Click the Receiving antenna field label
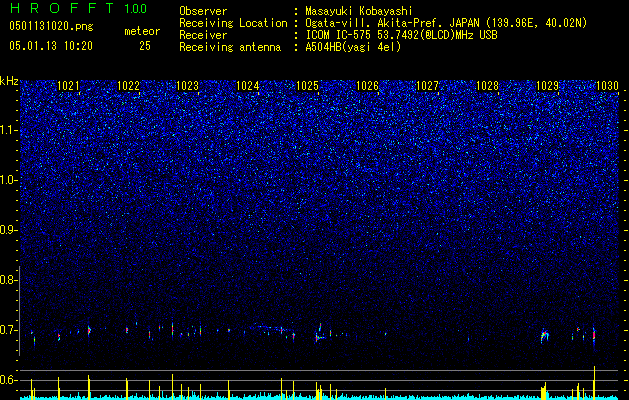 point(230,47)
